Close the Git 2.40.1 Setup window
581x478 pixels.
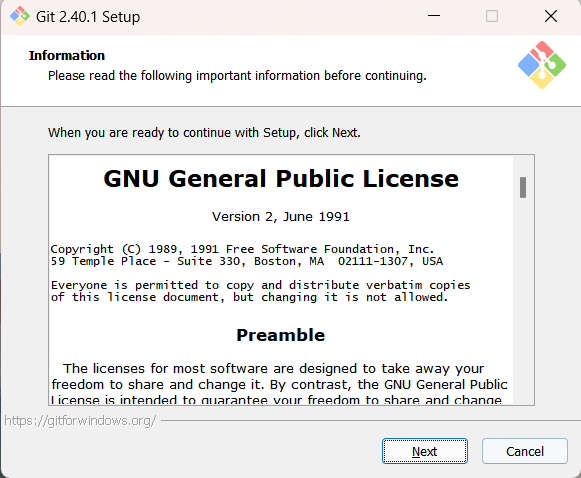[551, 16]
